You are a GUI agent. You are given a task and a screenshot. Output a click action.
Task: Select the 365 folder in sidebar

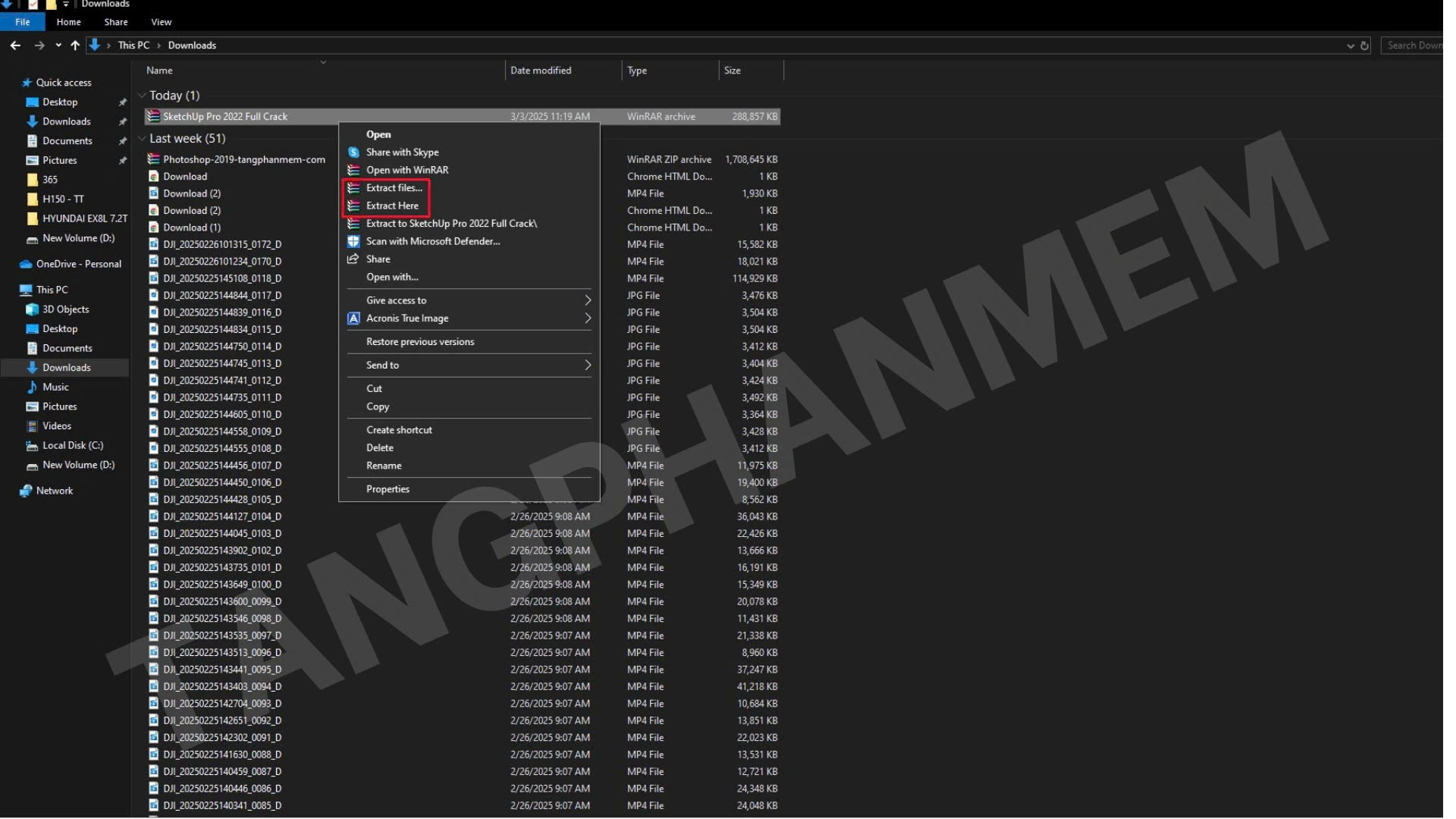50,180
